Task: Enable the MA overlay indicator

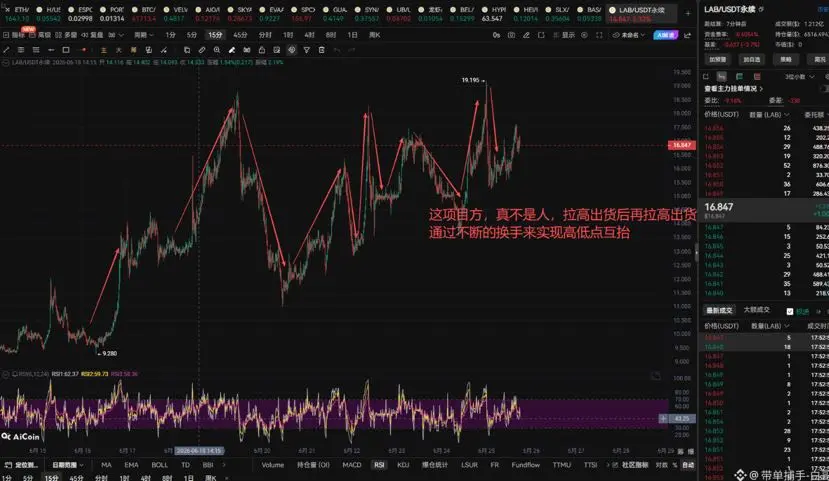Action: tap(106, 465)
